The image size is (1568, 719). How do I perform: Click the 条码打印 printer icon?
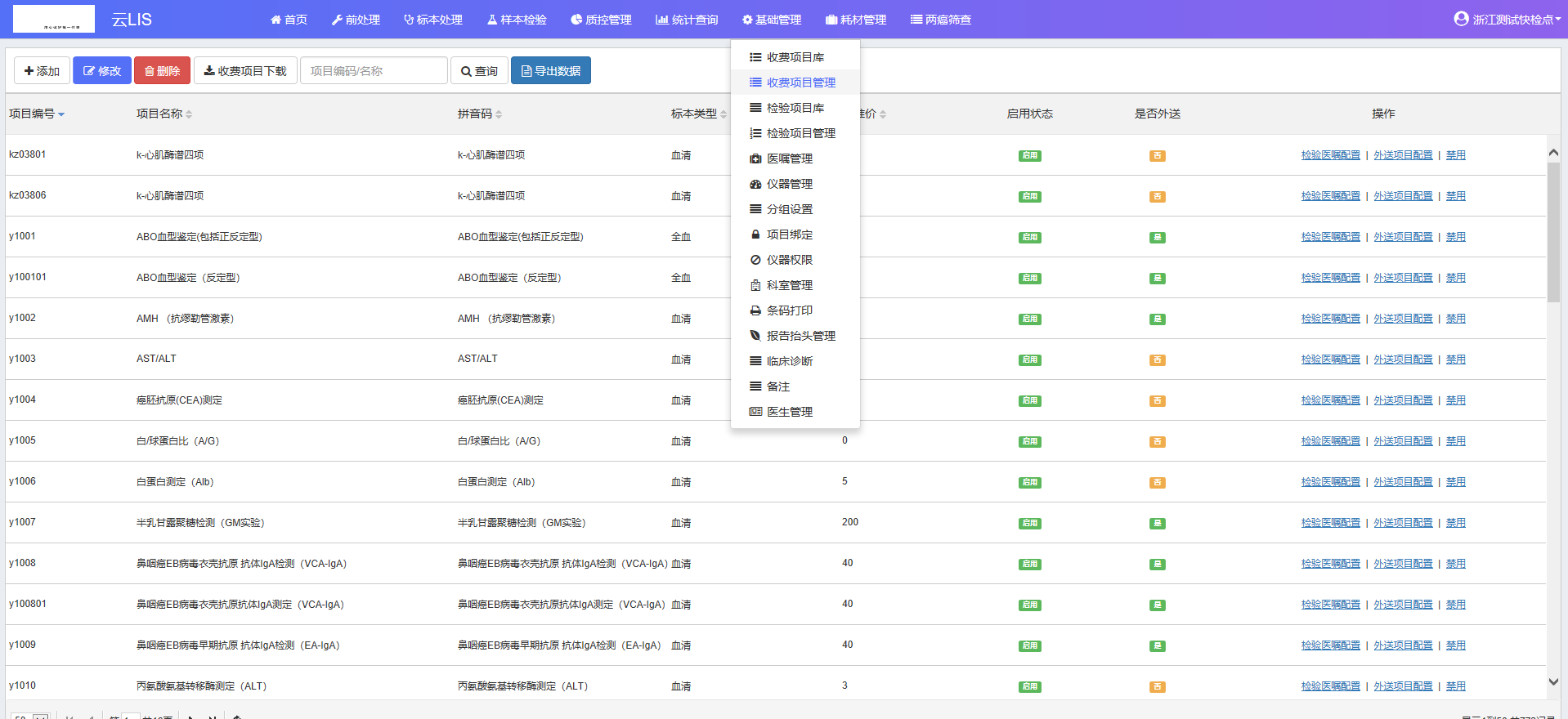[x=755, y=310]
